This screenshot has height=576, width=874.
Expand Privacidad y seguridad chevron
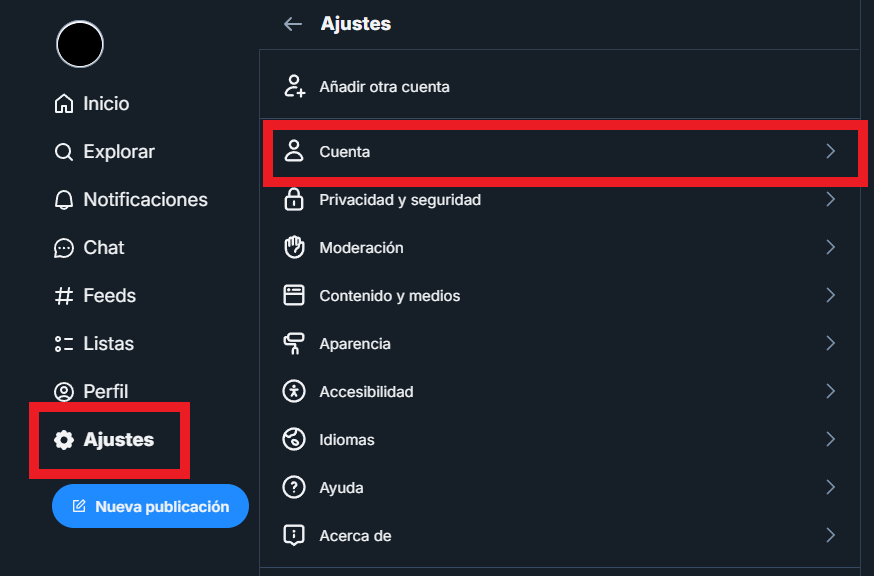click(x=831, y=199)
